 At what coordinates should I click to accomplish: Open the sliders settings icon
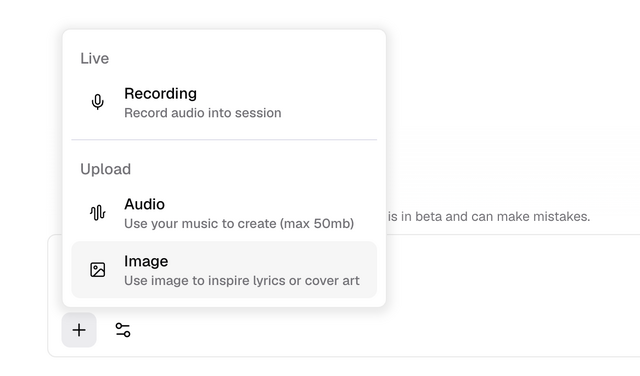point(123,330)
